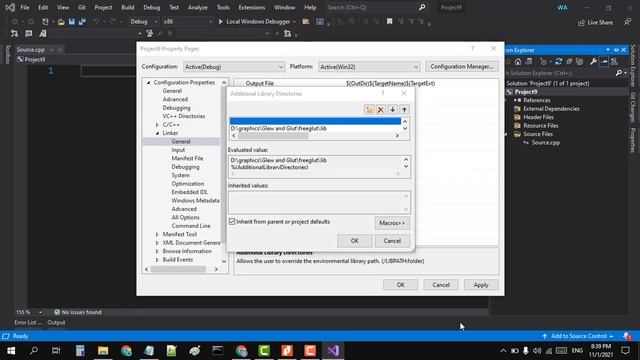
Task: Click the bookmark icon in toolbar
Action: pos(389,22)
